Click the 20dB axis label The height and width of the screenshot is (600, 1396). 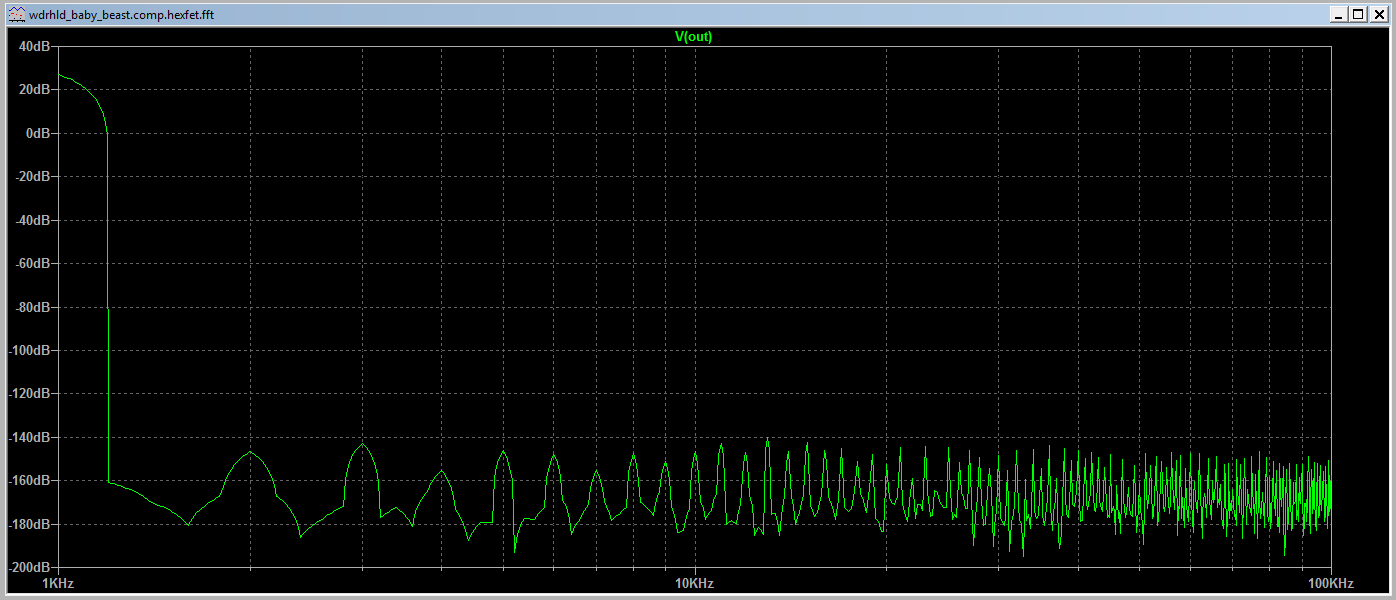pos(35,89)
